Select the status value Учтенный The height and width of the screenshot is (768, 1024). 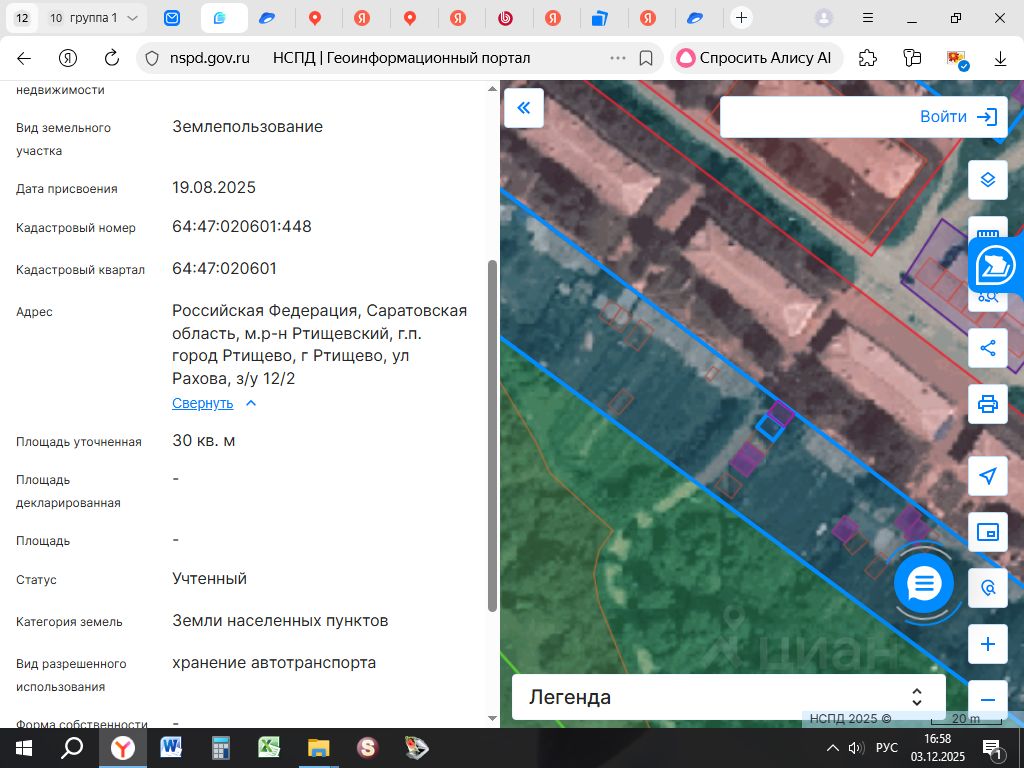click(x=210, y=579)
